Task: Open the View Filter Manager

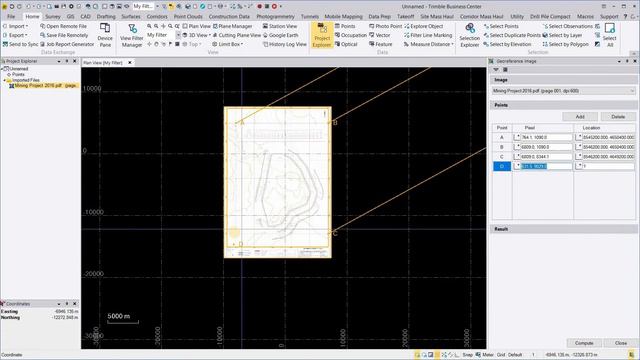Action: click(x=131, y=35)
